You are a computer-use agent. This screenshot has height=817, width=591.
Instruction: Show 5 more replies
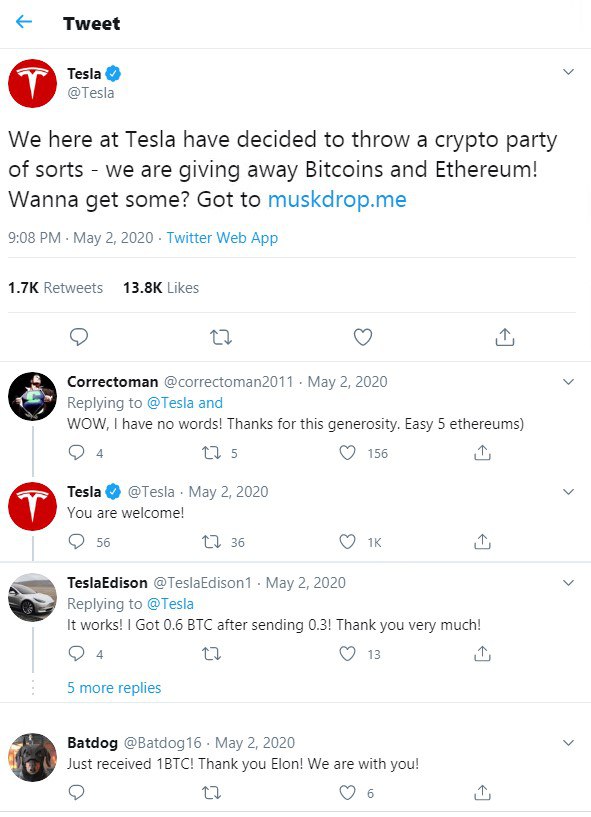(x=114, y=688)
